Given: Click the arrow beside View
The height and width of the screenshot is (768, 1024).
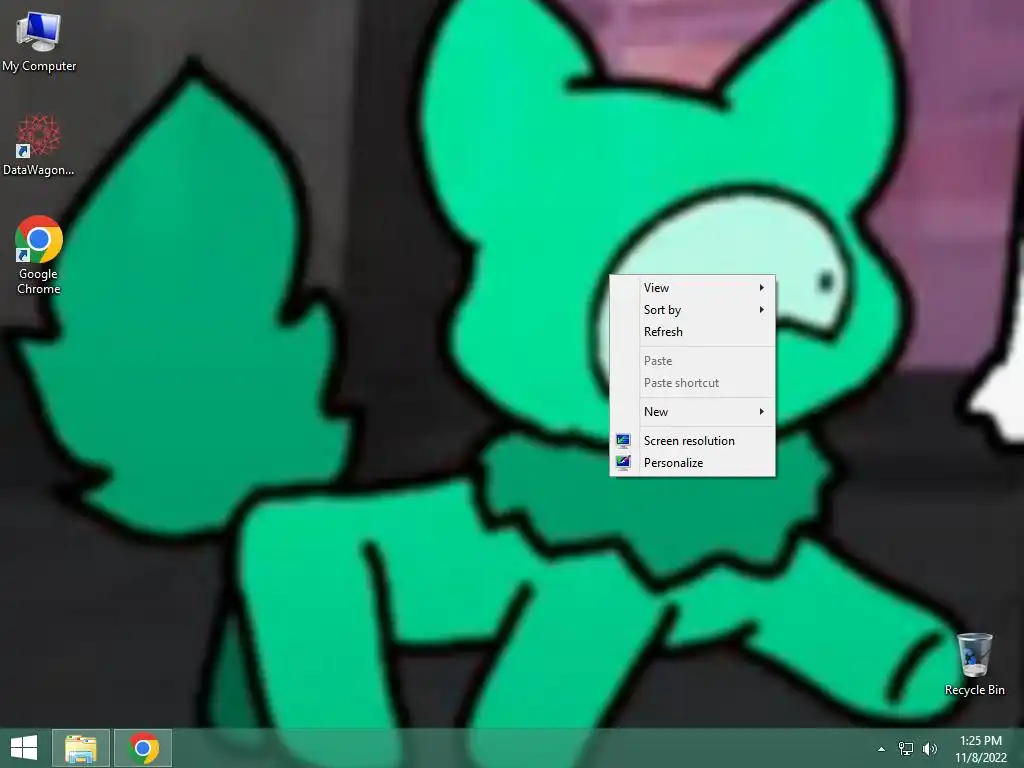Looking at the screenshot, I should (x=761, y=287).
